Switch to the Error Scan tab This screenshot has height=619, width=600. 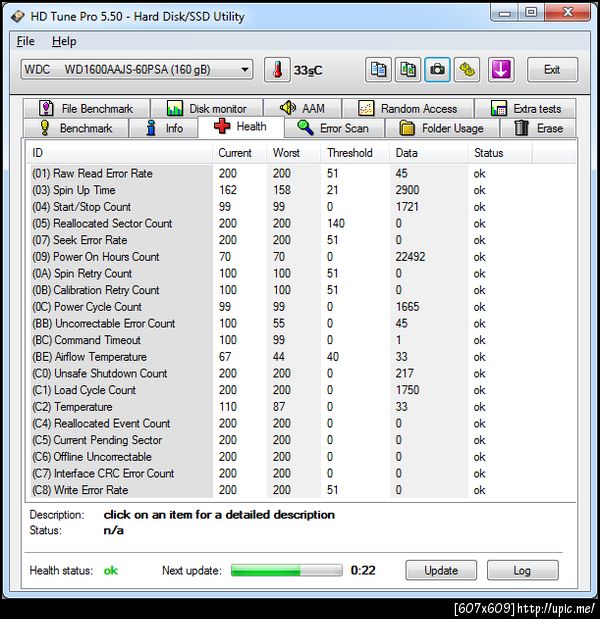[x=334, y=128]
